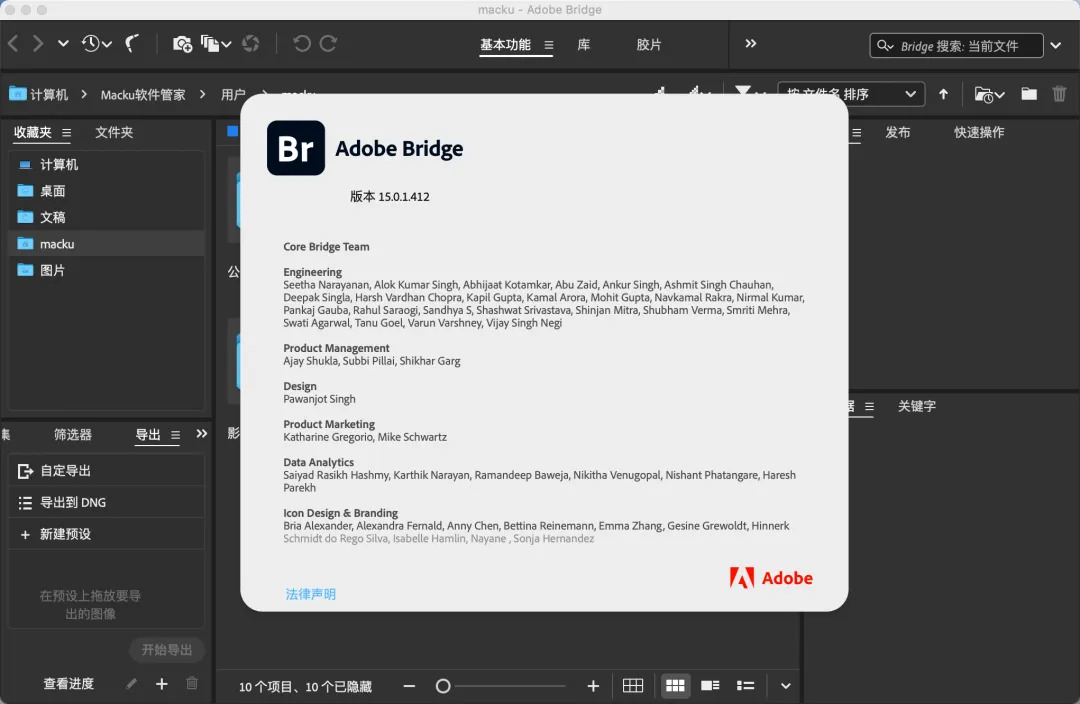Viewport: 1080px width, 704px height.
Task: Click the get photos from camera icon
Action: pyautogui.click(x=182, y=43)
